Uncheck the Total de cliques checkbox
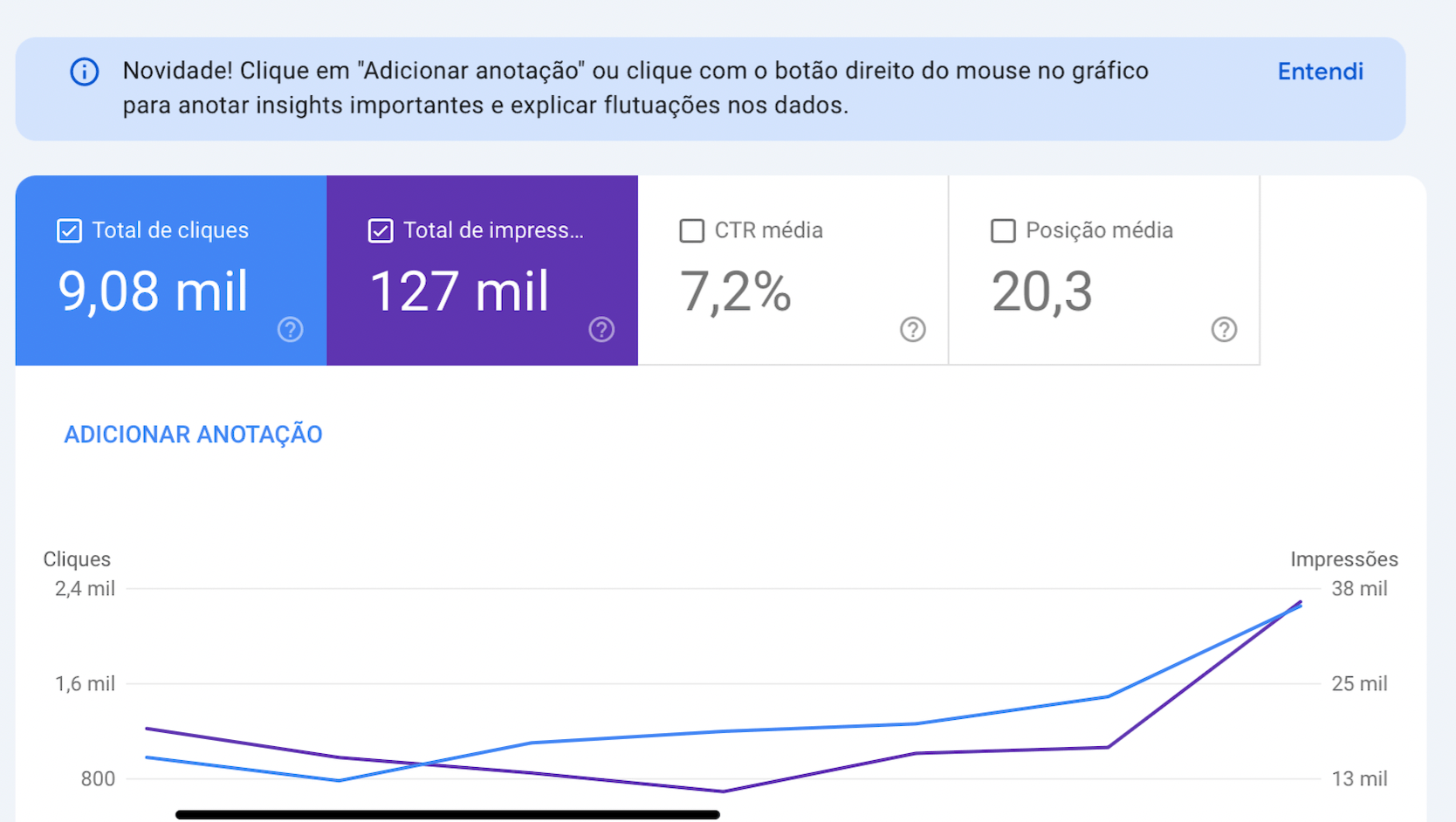Viewport: 1456px width, 822px height. pyautogui.click(x=70, y=230)
